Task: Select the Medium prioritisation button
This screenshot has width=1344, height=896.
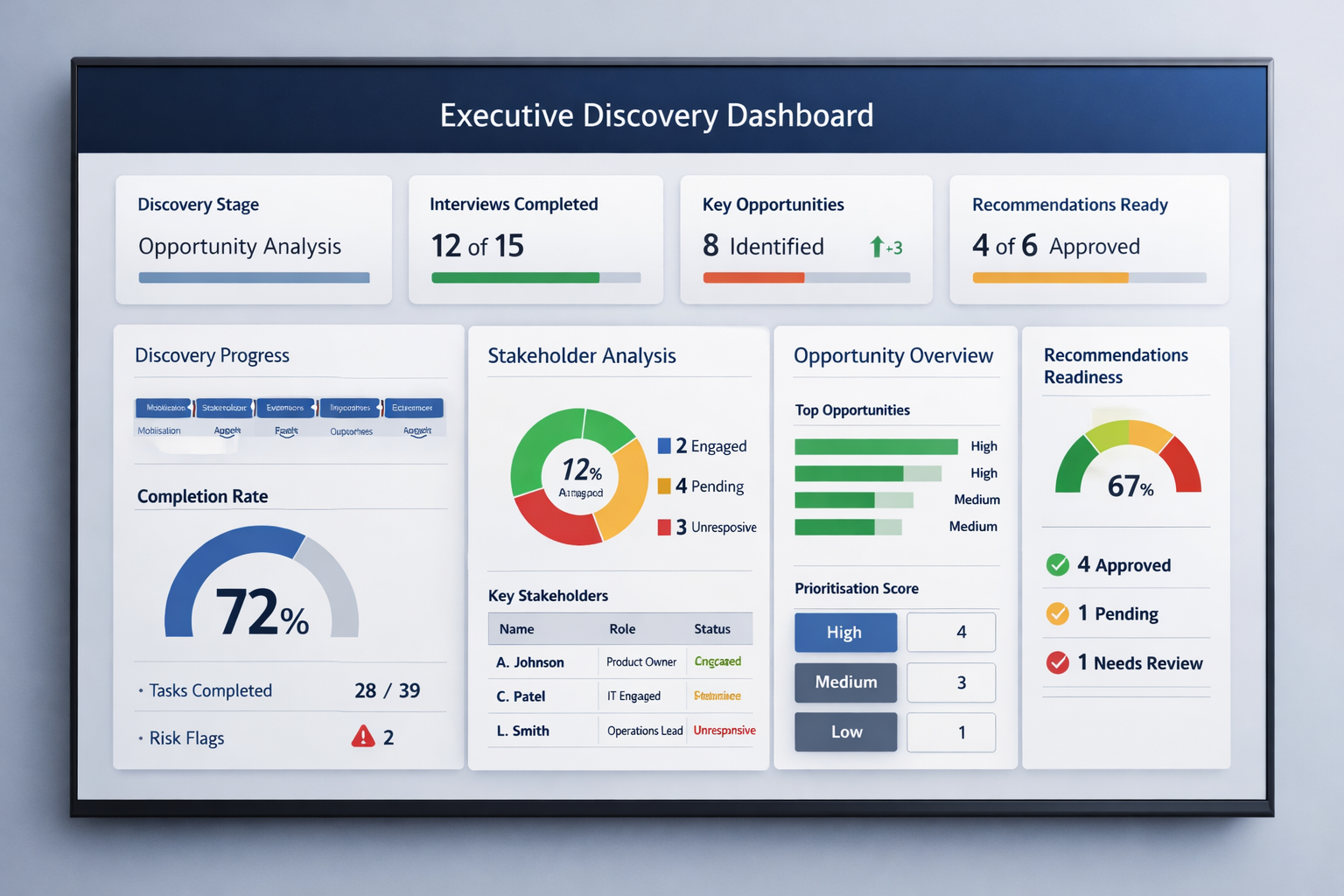Action: [x=845, y=682]
